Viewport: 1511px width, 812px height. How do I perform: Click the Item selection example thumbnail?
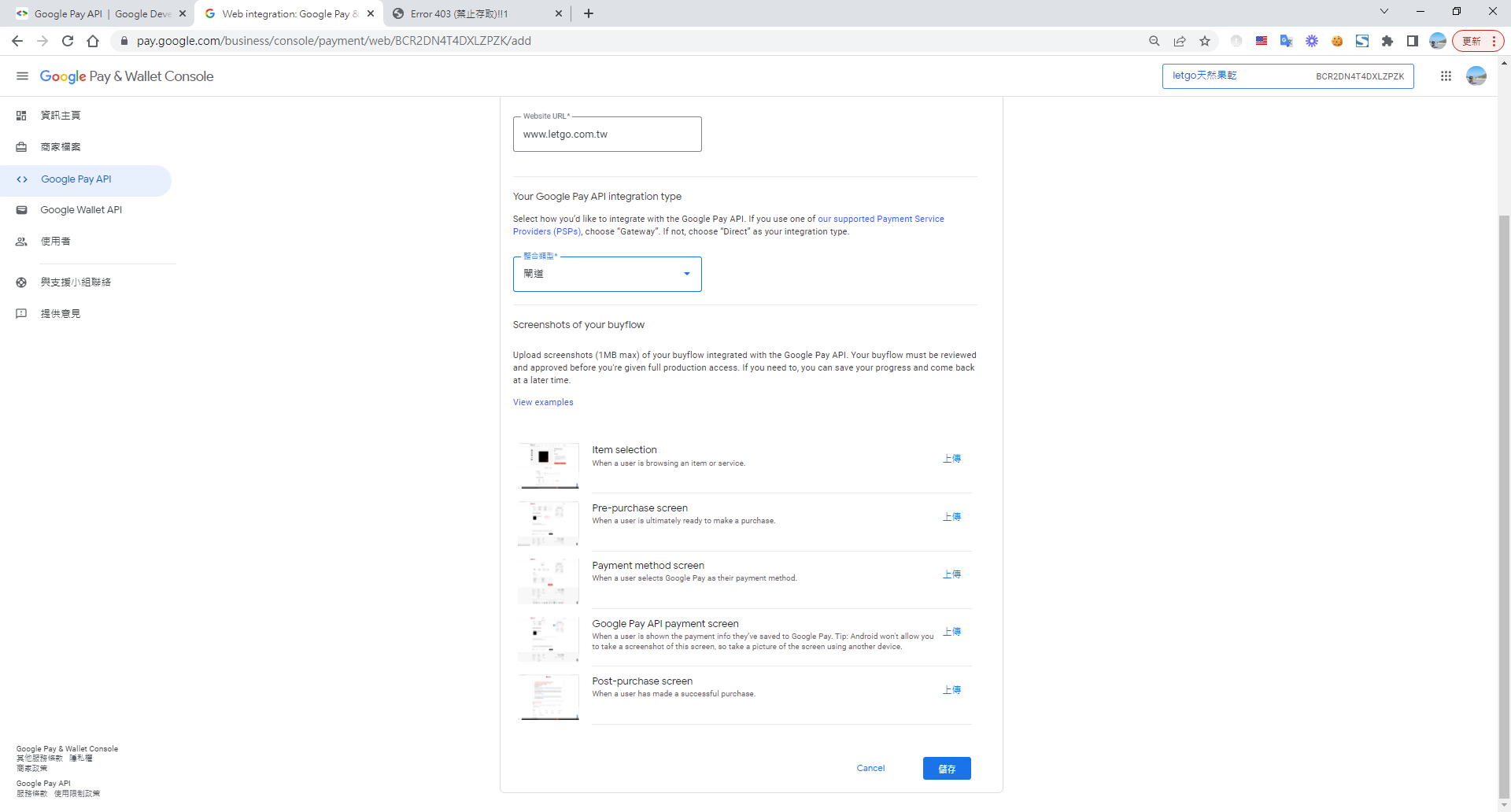tap(549, 464)
